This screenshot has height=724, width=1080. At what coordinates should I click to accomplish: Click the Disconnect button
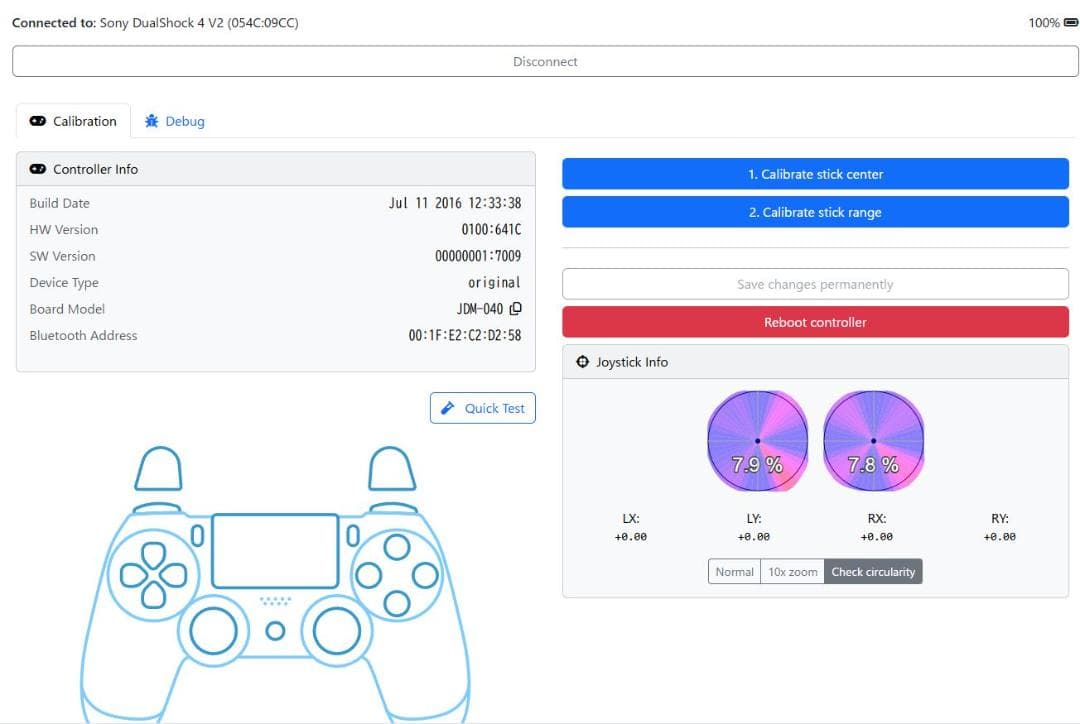click(545, 61)
